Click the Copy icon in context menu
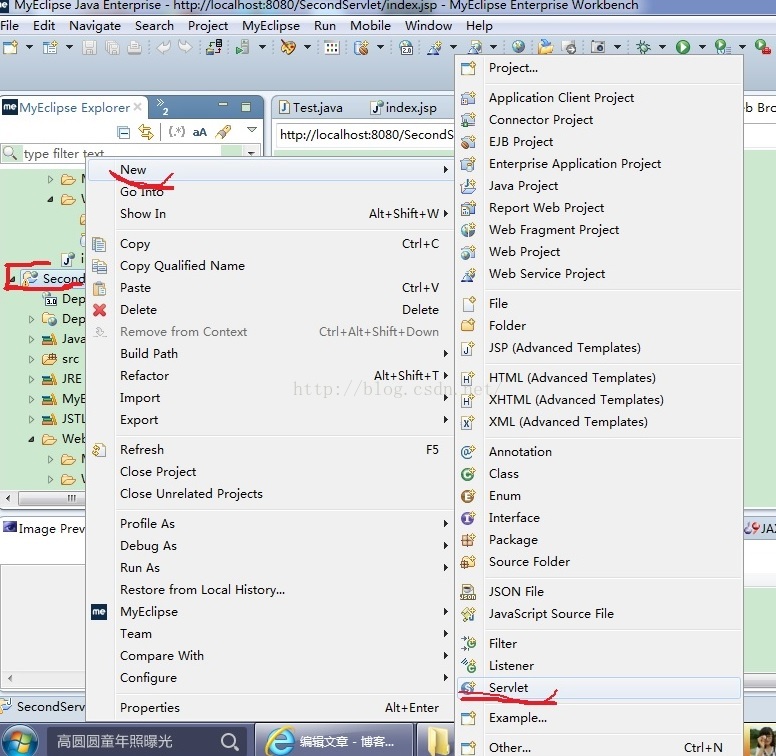The height and width of the screenshot is (756, 776). click(x=99, y=244)
